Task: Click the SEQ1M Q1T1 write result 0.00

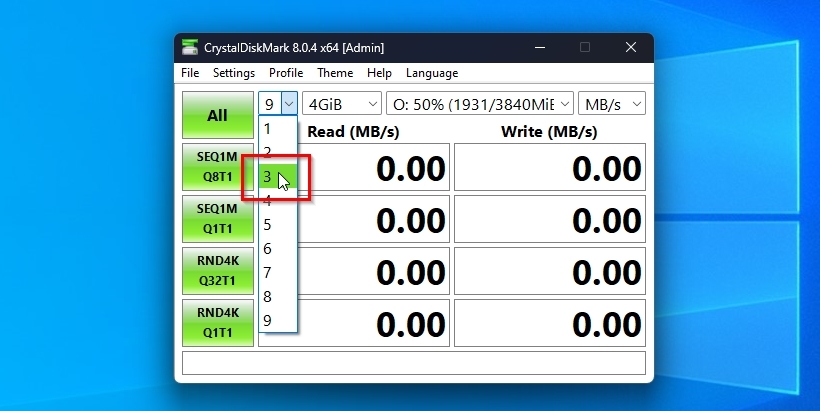Action: coord(550,219)
